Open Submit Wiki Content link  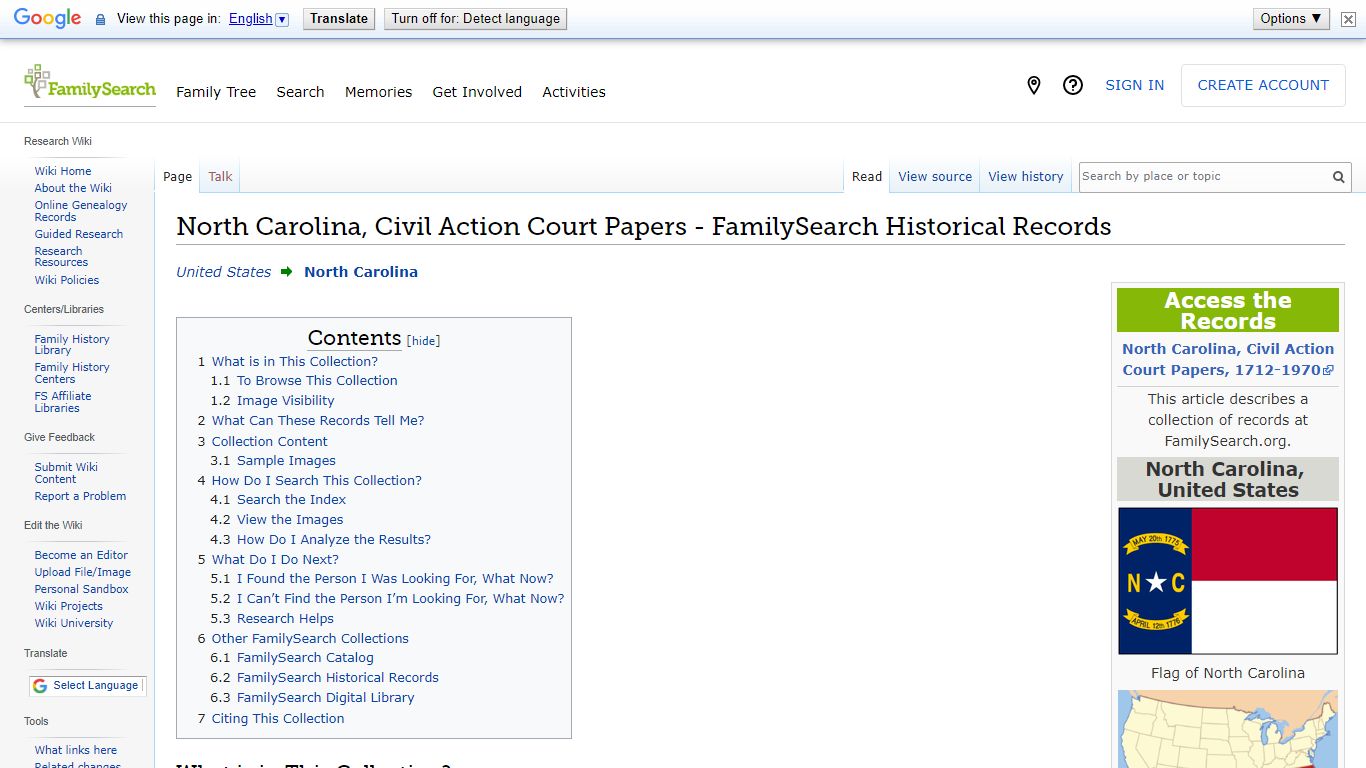(66, 473)
